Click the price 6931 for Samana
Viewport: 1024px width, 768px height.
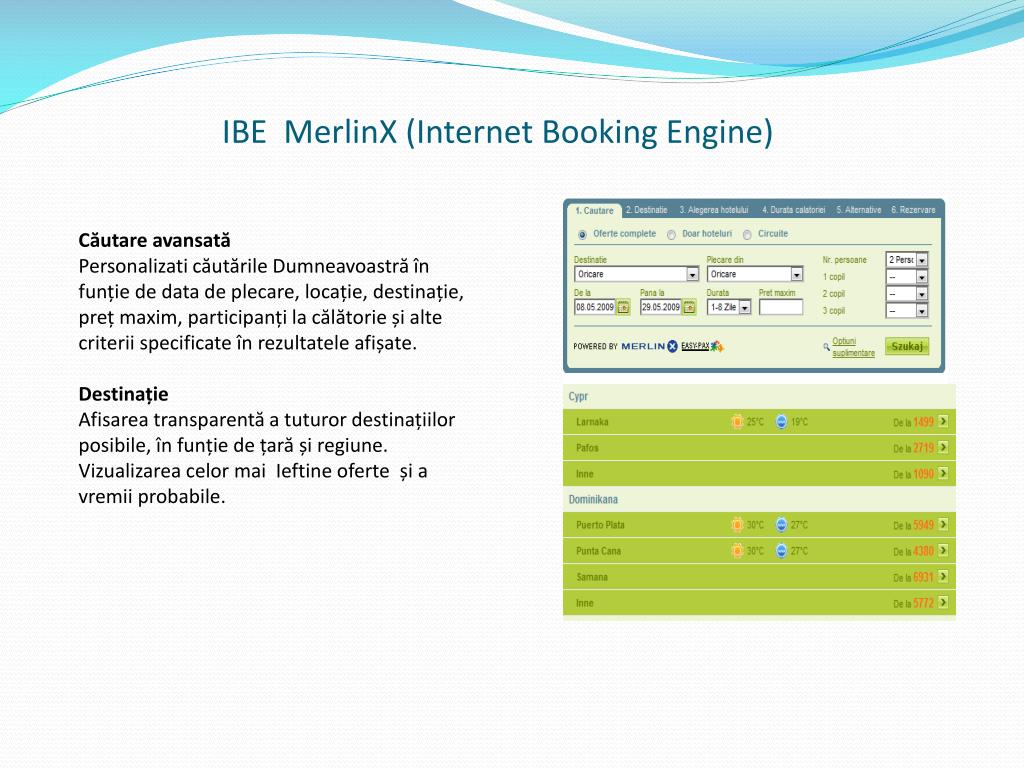[923, 577]
